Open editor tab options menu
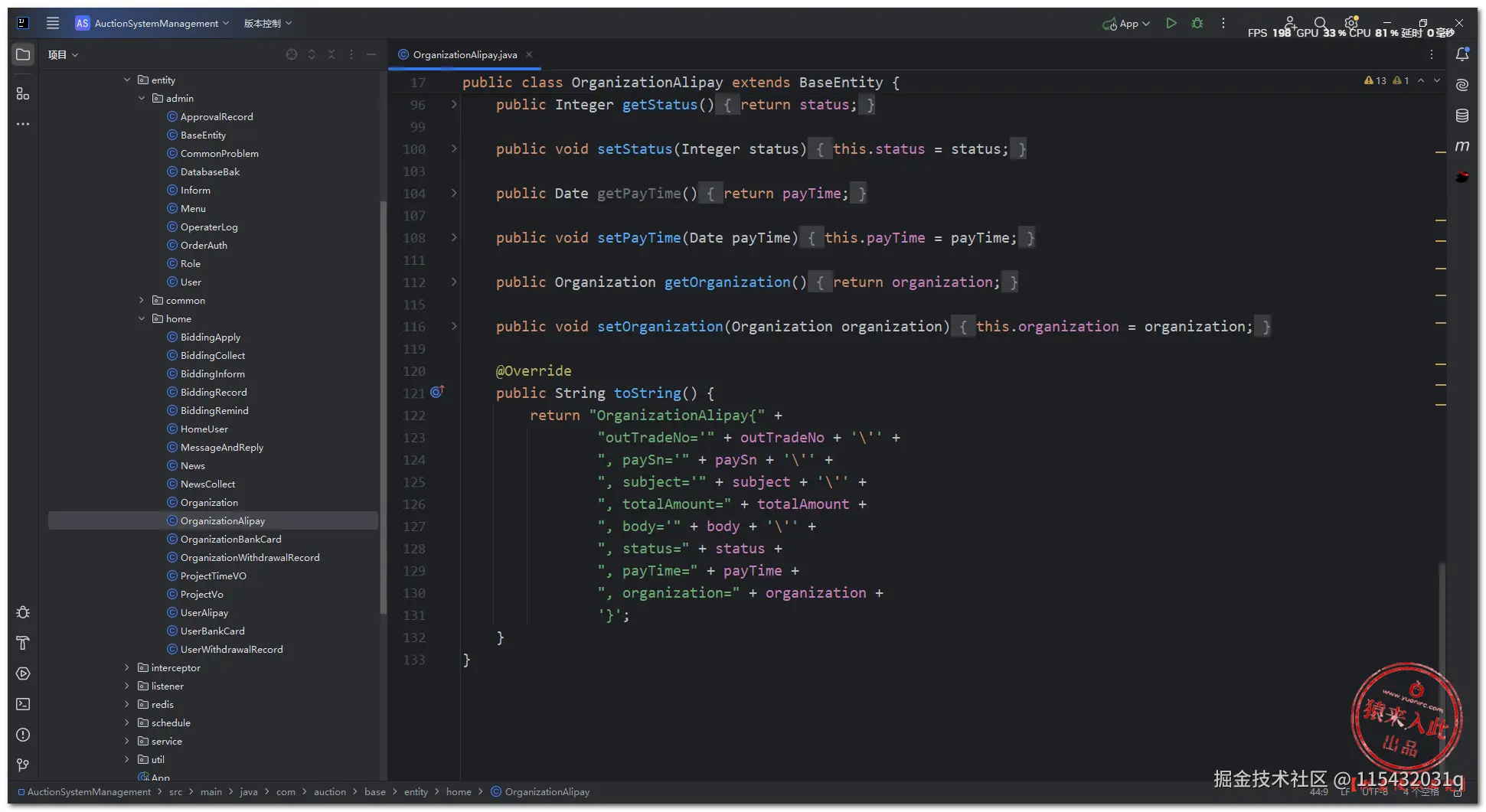 (x=1432, y=54)
